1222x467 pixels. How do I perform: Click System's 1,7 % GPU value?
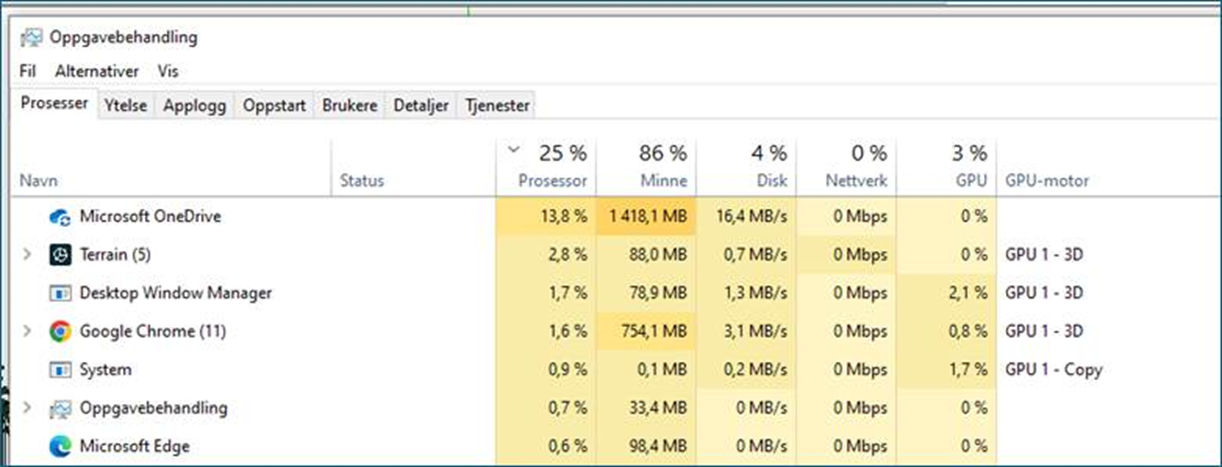[967, 370]
